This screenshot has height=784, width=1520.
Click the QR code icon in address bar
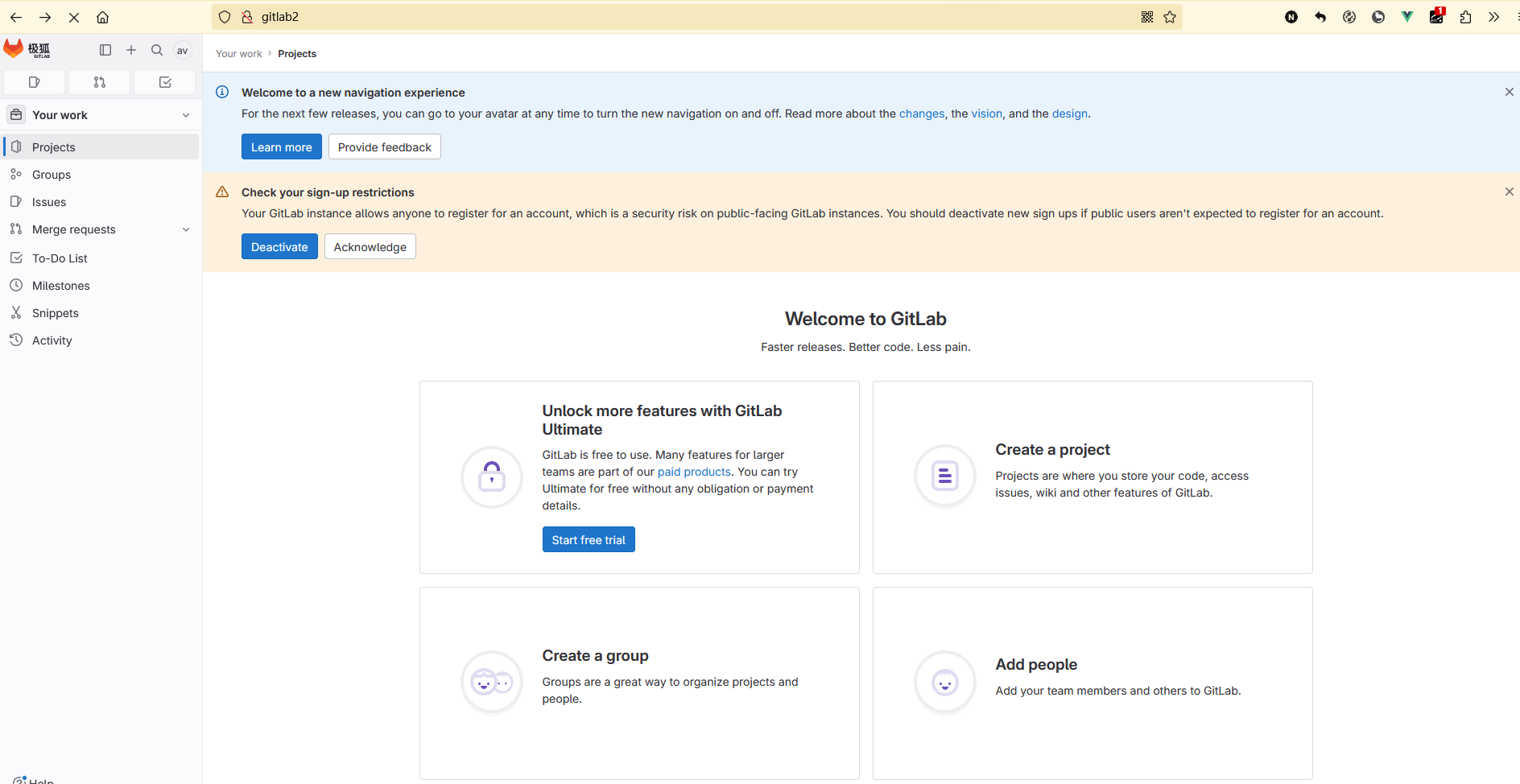tap(1147, 17)
